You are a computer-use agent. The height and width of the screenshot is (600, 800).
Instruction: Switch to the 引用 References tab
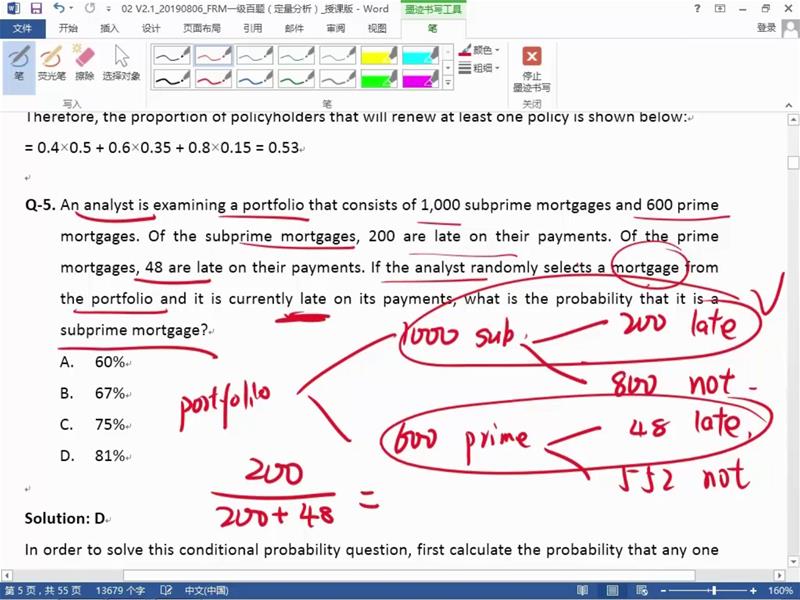[x=253, y=29]
